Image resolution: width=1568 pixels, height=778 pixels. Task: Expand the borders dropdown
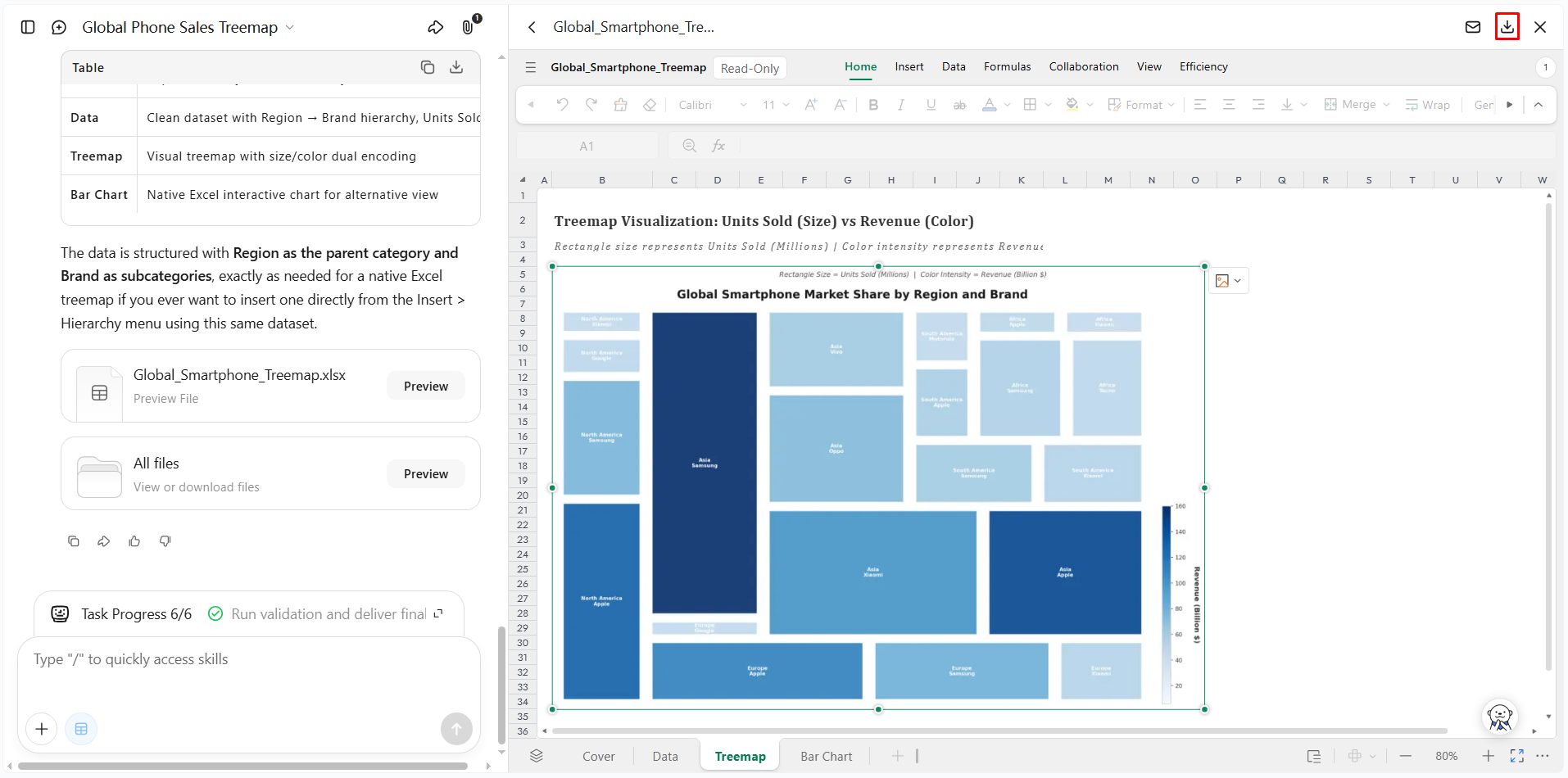coord(1049,105)
